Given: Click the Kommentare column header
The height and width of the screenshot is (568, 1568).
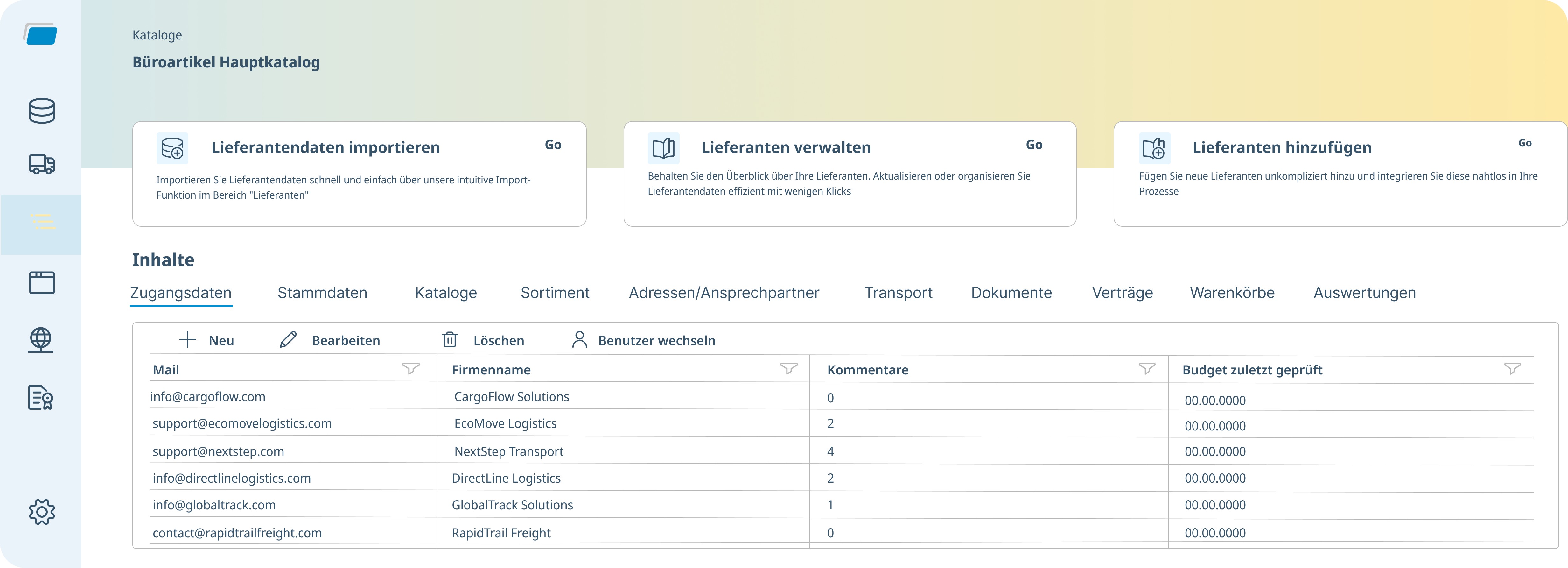Looking at the screenshot, I should click(x=867, y=370).
